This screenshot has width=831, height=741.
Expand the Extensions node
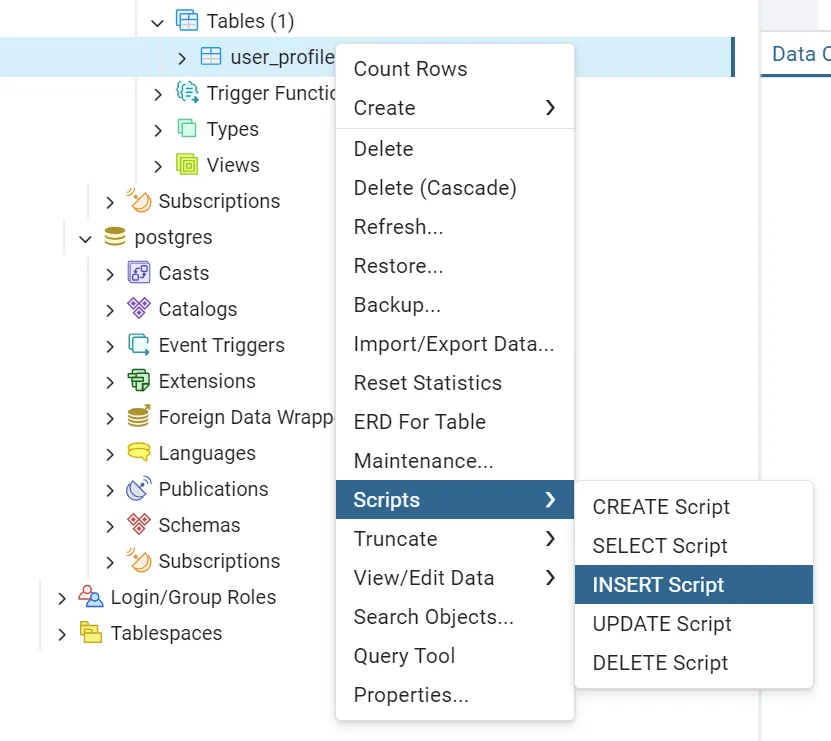110,382
